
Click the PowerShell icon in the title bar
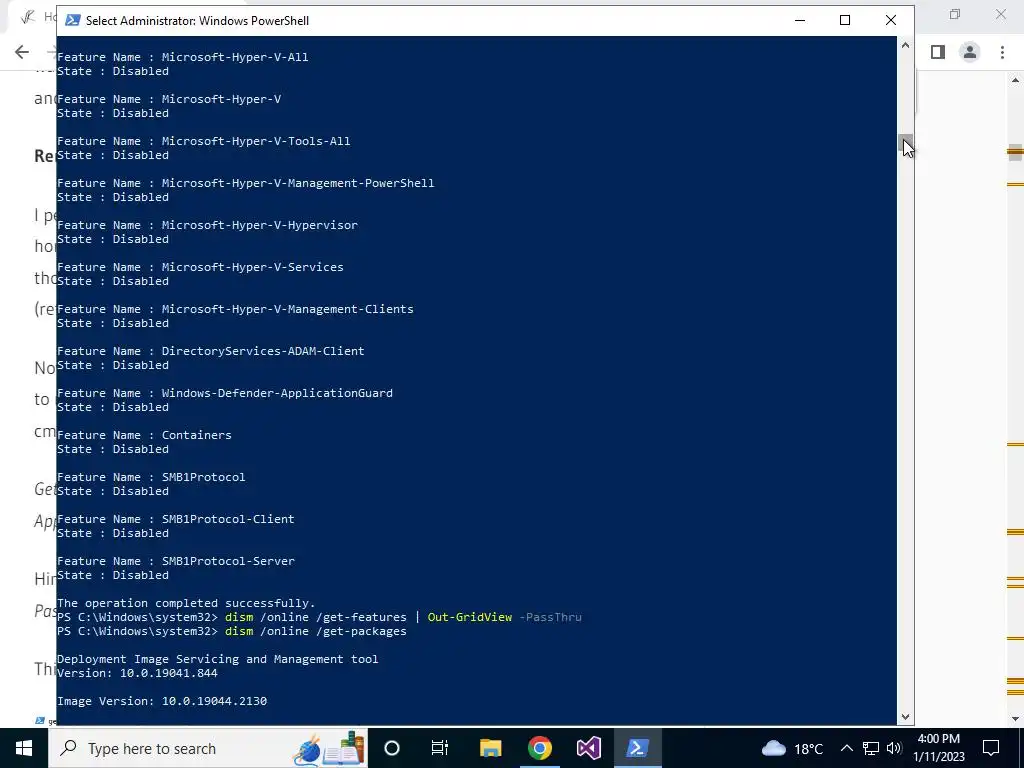click(x=72, y=20)
